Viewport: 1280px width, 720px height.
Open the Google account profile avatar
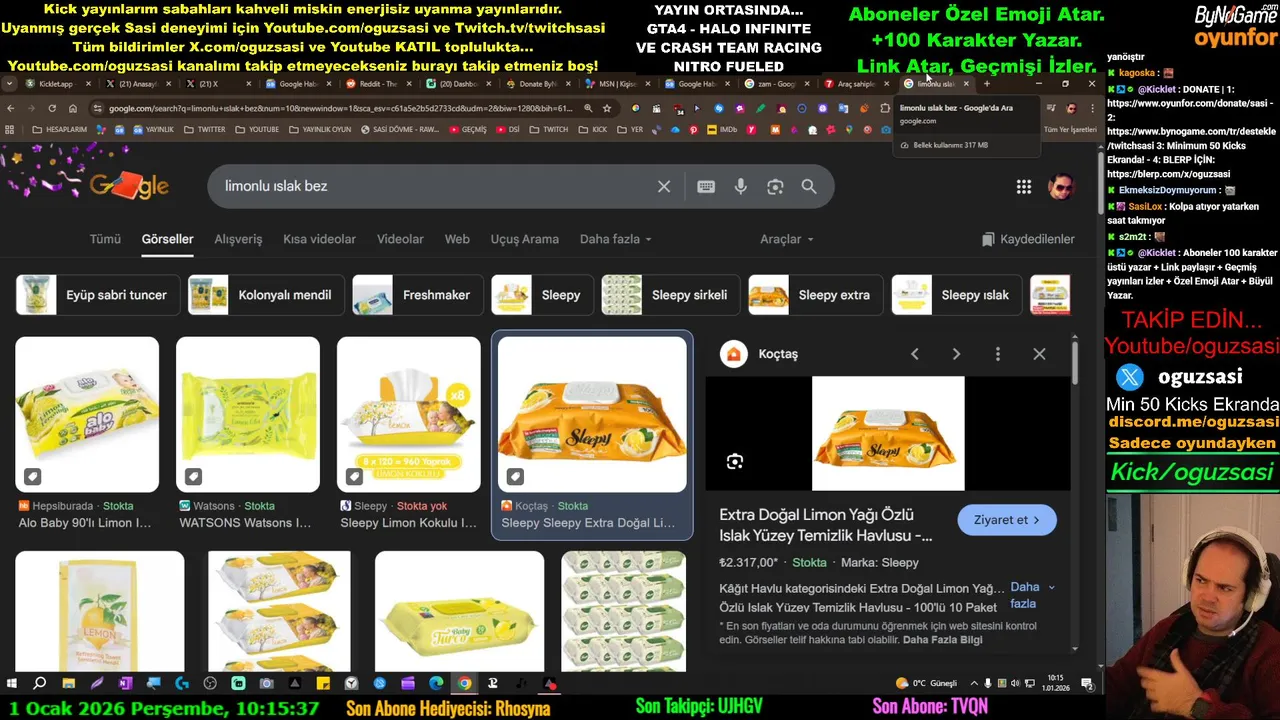[x=1061, y=186]
